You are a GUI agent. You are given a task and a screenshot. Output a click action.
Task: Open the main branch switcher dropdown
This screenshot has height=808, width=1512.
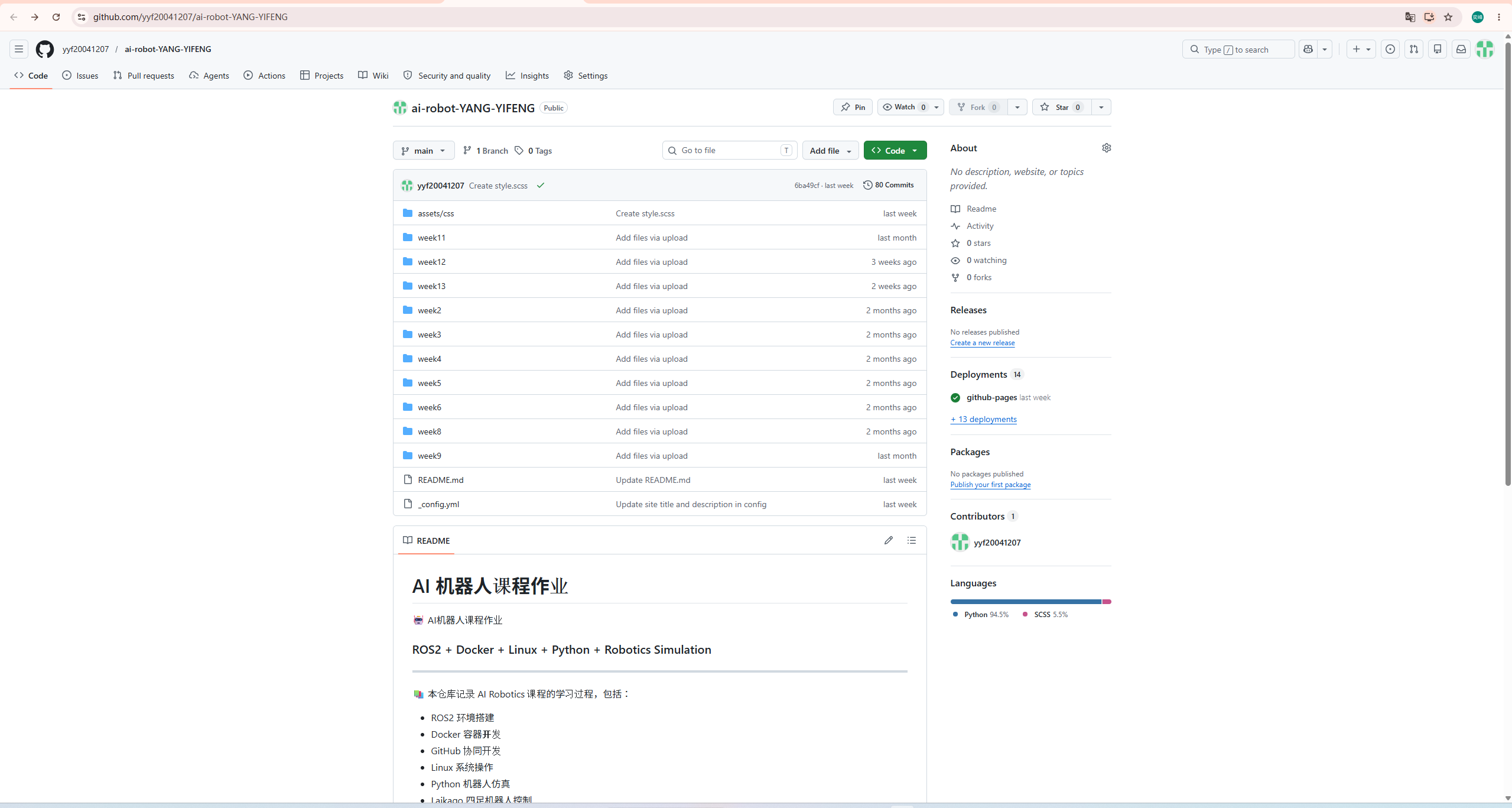pos(424,151)
